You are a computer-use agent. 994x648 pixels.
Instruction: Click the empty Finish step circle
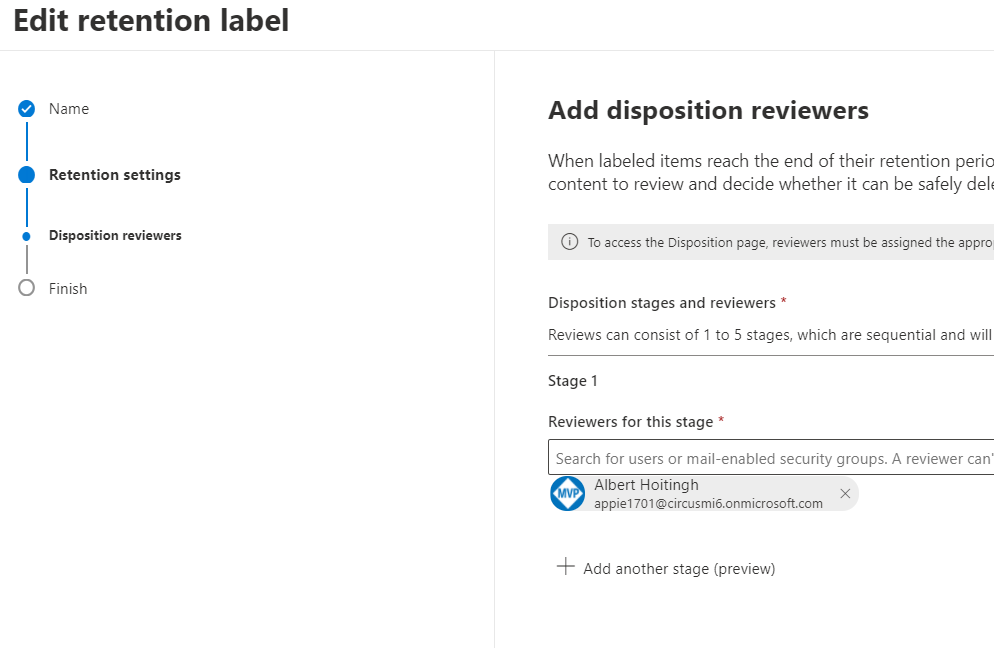pos(27,288)
